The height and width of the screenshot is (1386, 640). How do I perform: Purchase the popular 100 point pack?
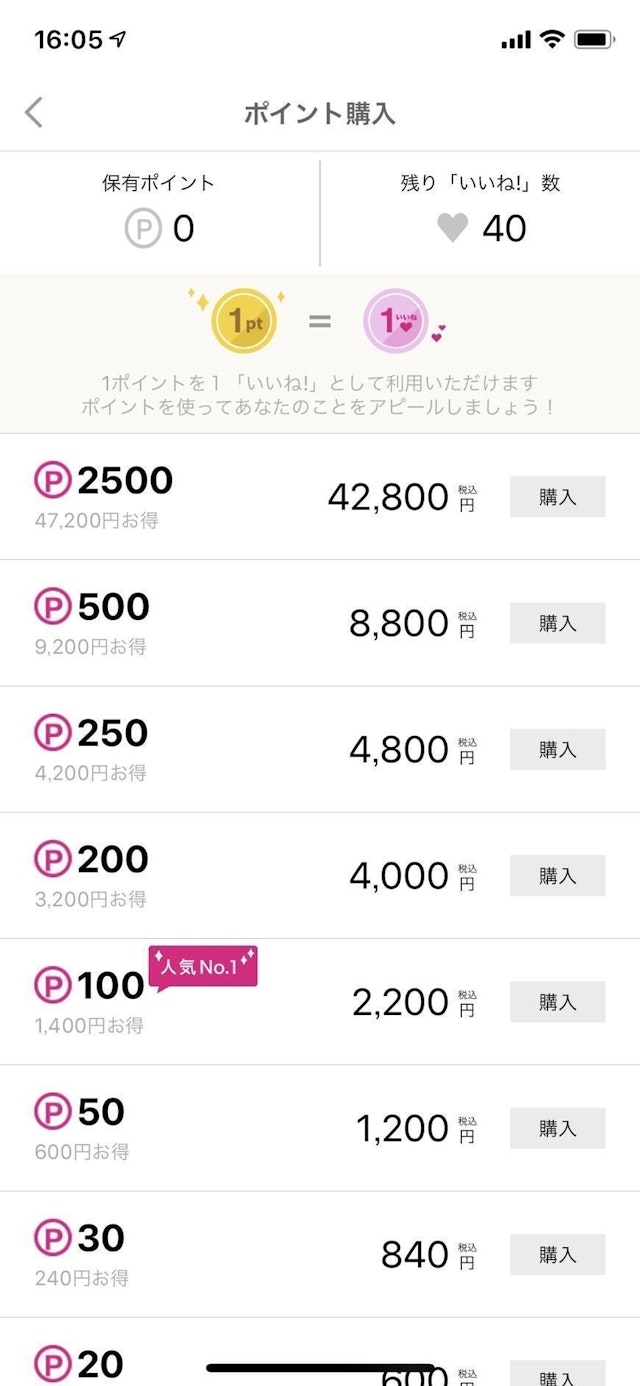[557, 1002]
